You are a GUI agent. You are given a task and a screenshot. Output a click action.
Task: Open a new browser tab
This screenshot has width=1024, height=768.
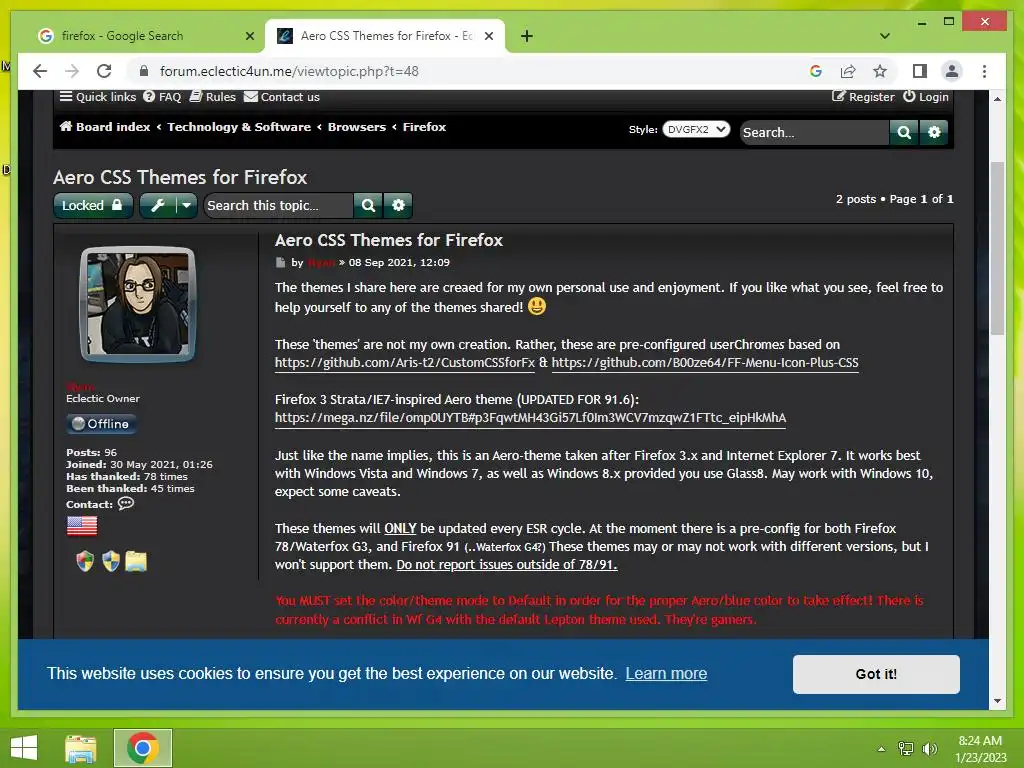[x=527, y=36]
